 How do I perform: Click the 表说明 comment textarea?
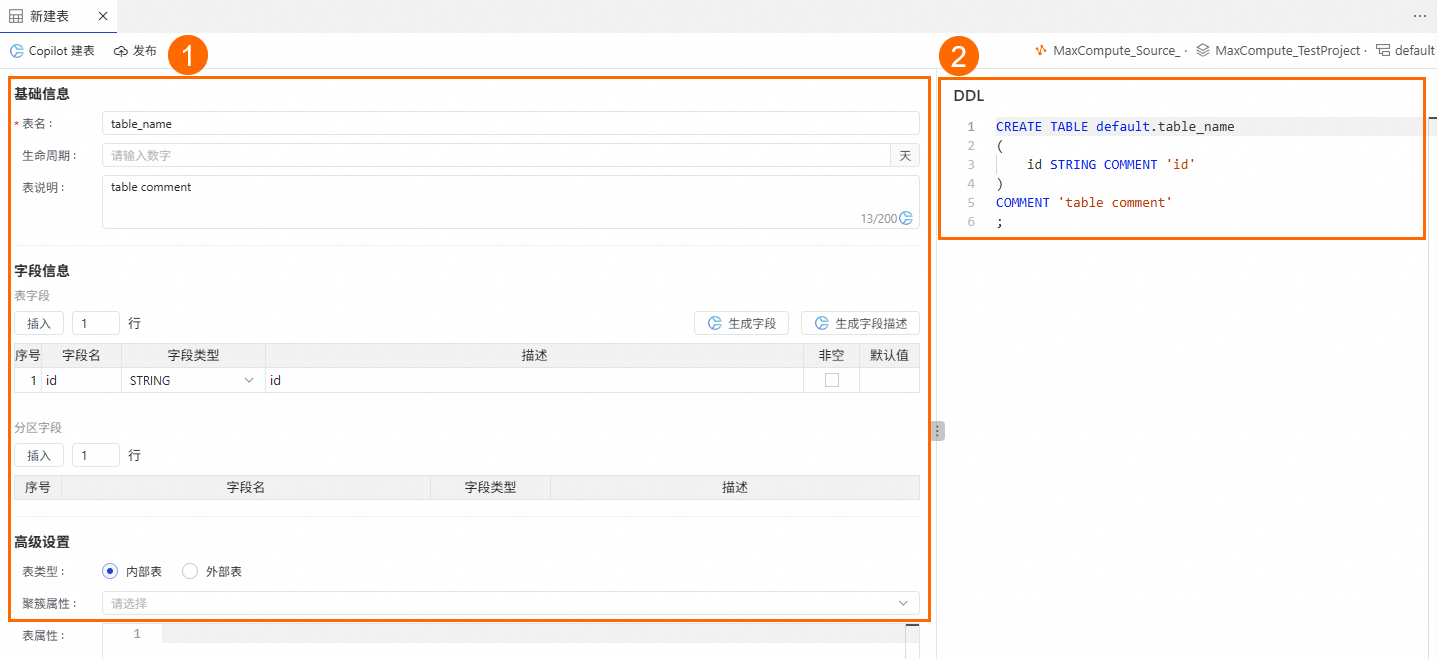pyautogui.click(x=511, y=202)
